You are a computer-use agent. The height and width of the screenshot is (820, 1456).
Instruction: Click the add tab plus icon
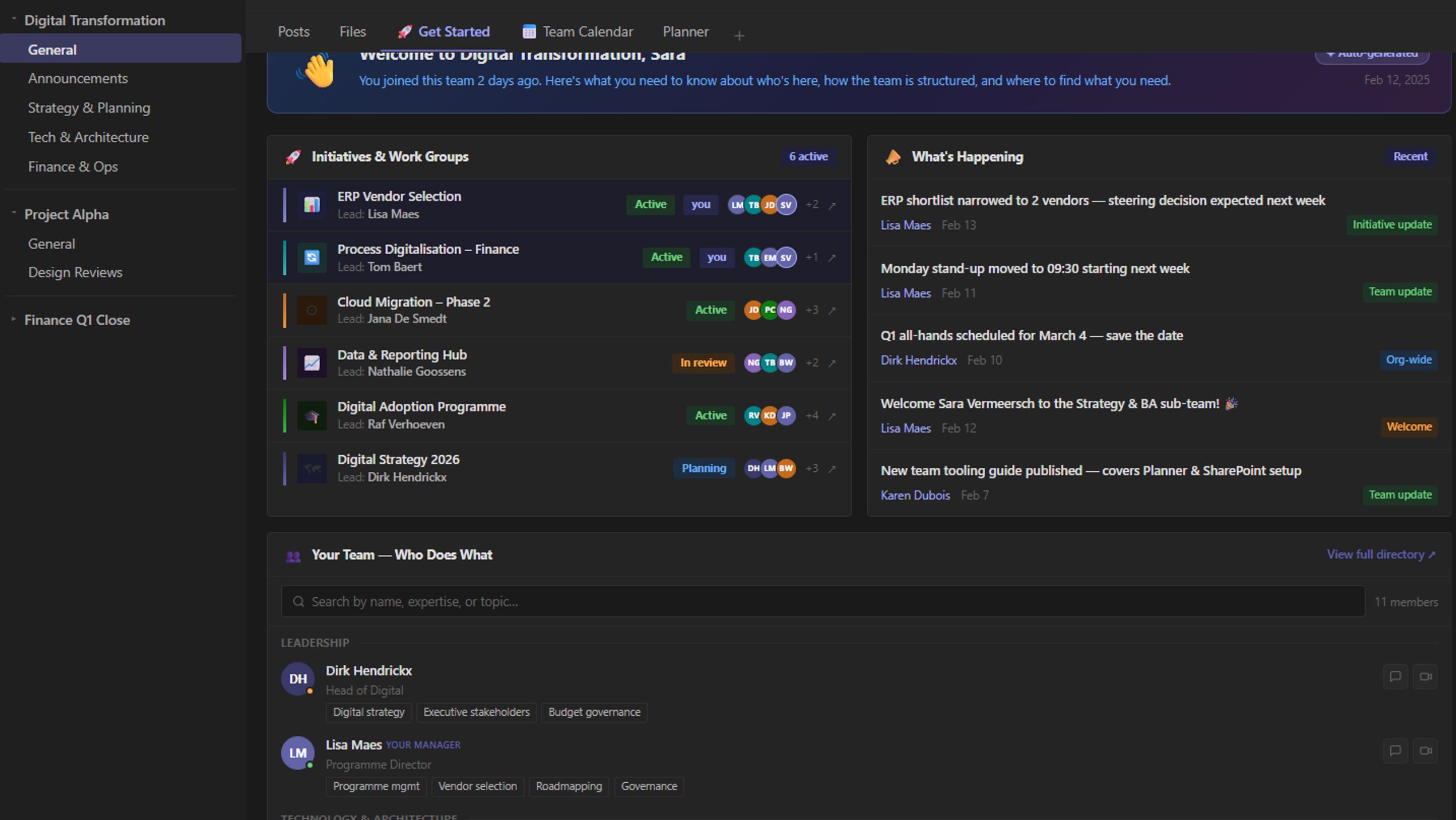[x=739, y=36]
